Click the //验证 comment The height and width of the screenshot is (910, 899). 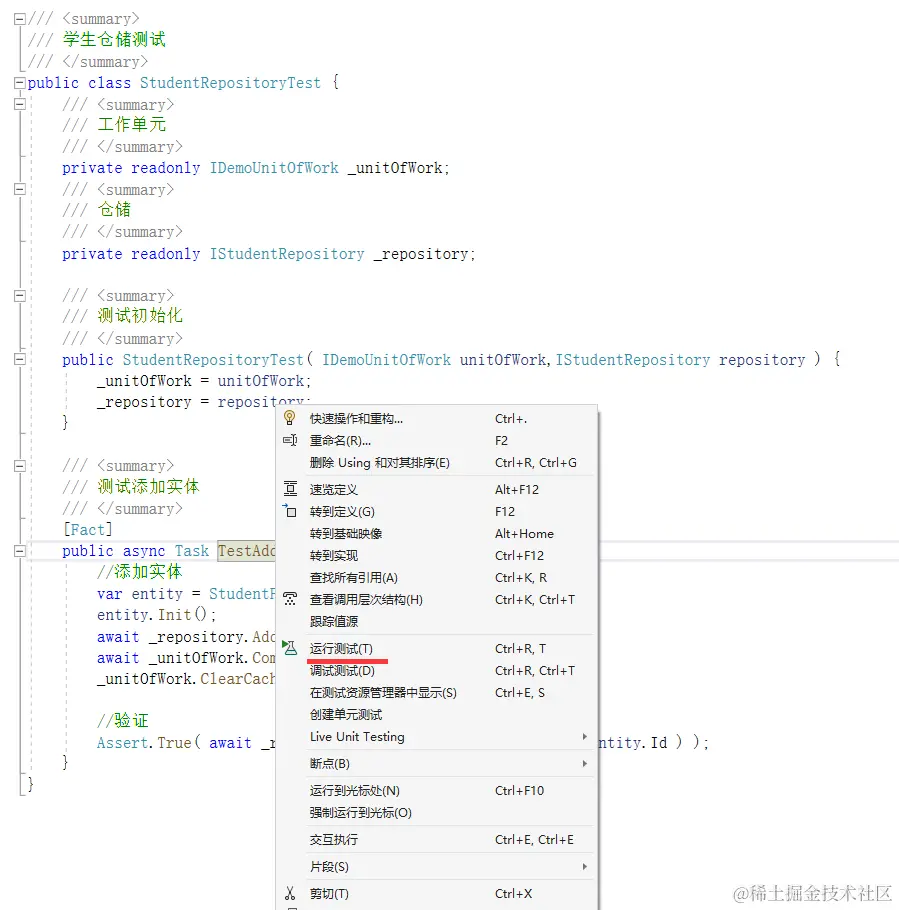pyautogui.click(x=122, y=720)
